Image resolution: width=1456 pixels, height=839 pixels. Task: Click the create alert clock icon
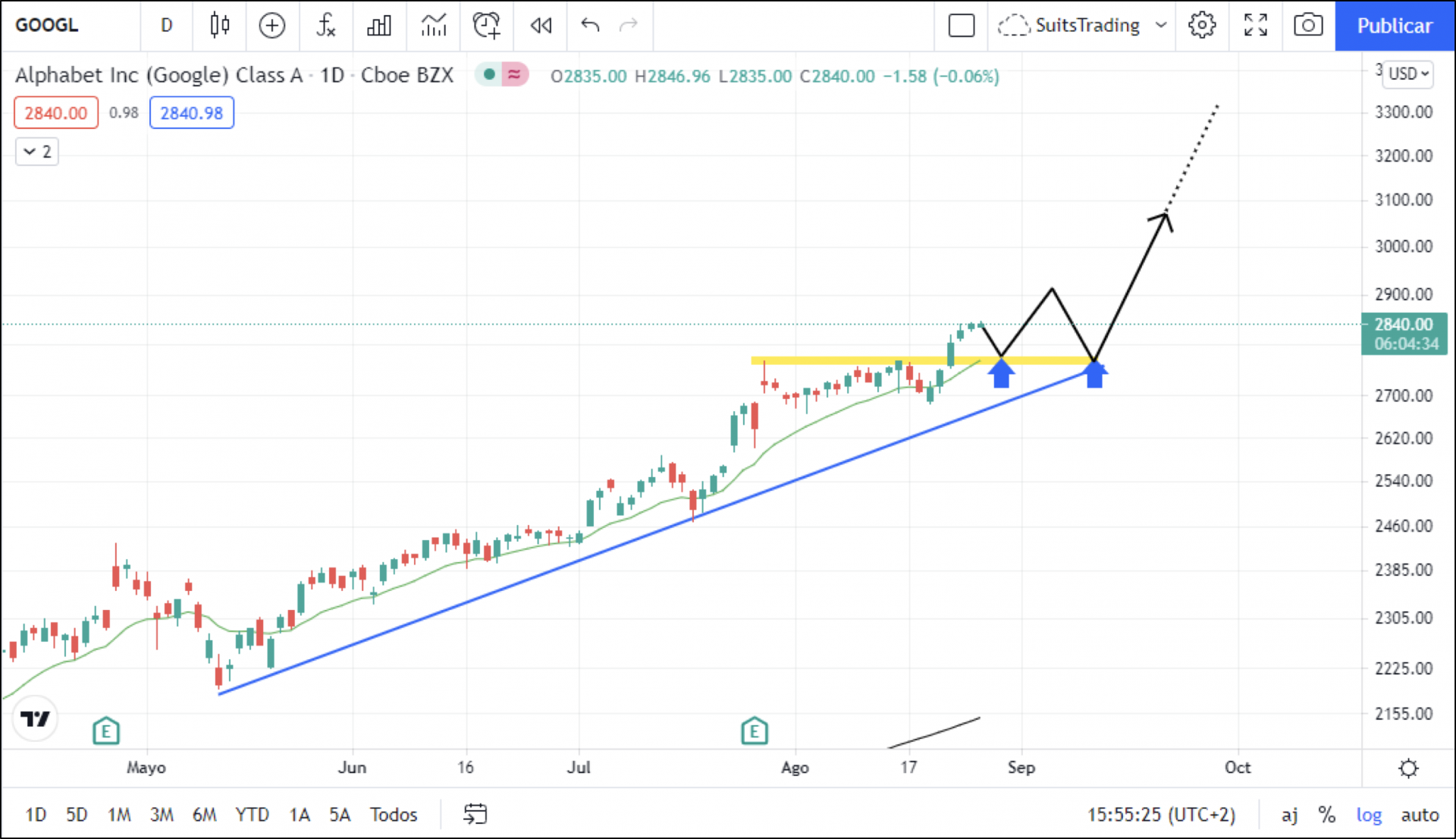click(x=486, y=25)
